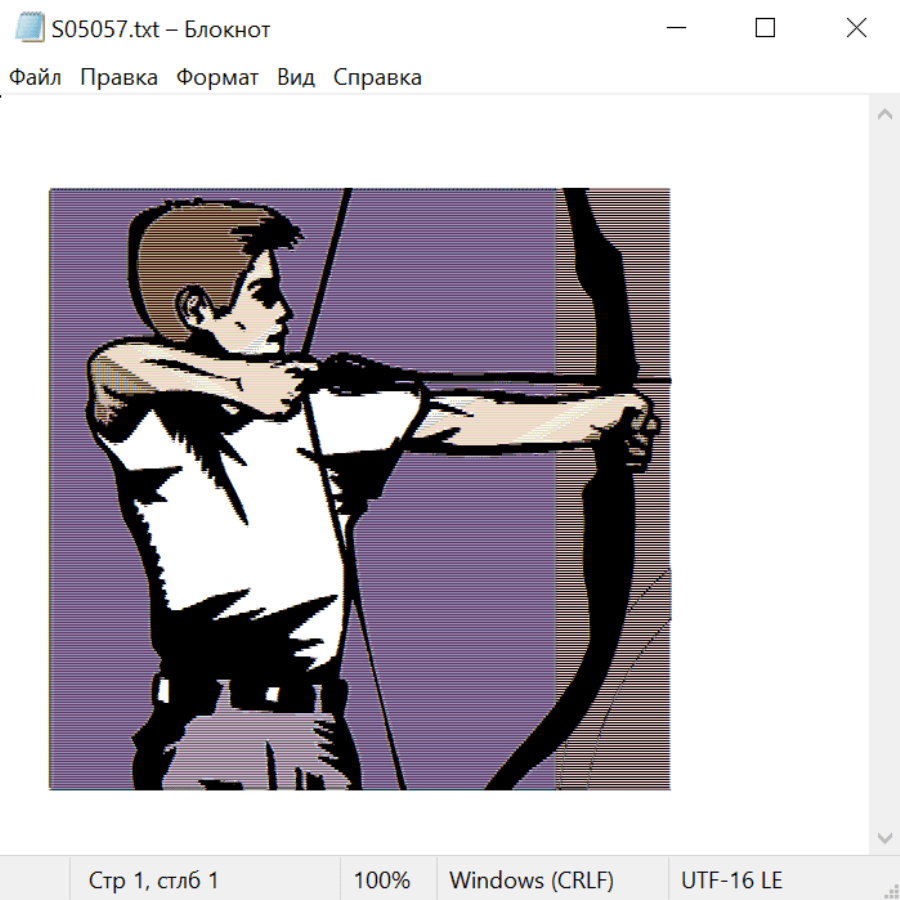Image resolution: width=900 pixels, height=900 pixels.
Task: Open the Вид menu
Action: click(x=295, y=78)
